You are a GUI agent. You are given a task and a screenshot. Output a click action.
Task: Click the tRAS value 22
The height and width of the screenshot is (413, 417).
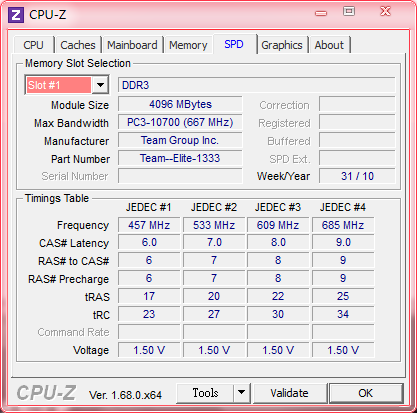278,296
